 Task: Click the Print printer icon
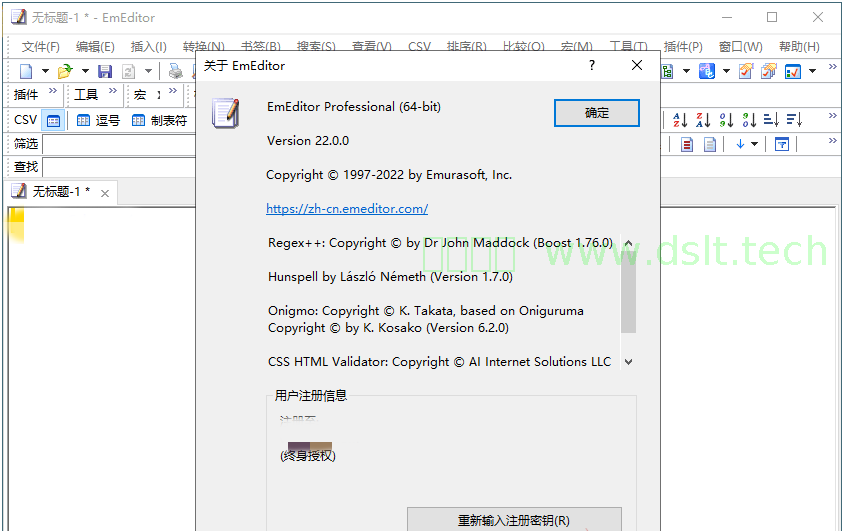point(176,71)
